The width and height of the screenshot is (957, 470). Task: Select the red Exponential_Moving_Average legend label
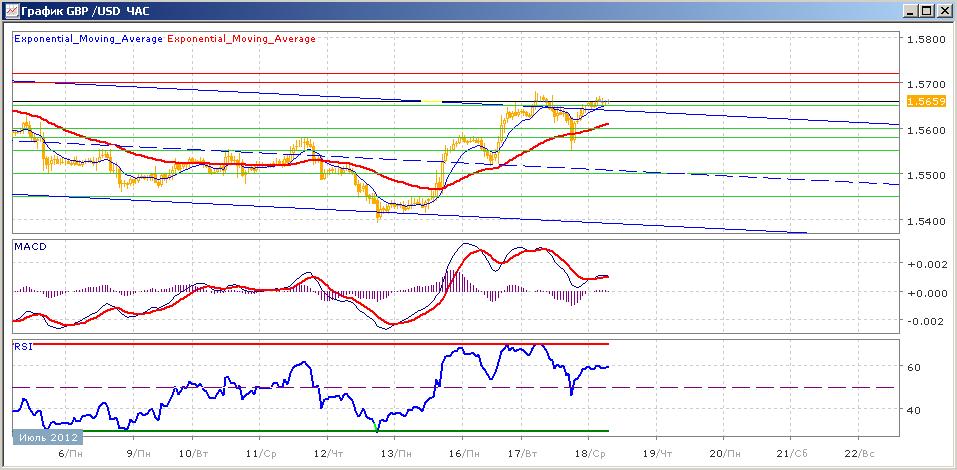click(x=241, y=39)
